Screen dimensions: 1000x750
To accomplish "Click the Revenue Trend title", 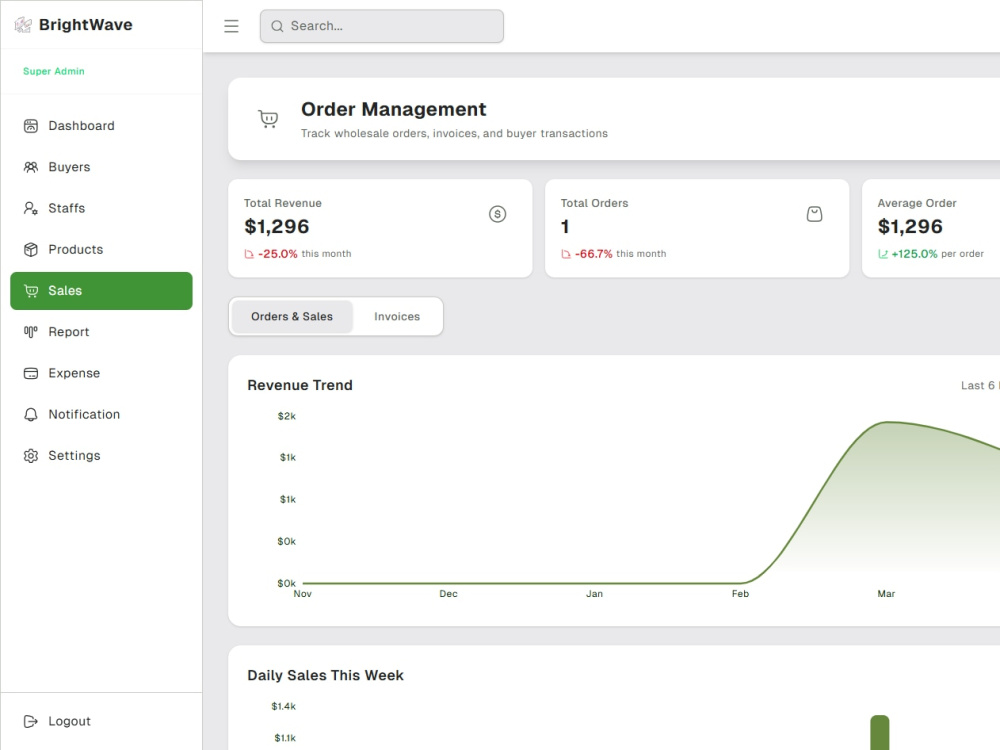I will coord(300,385).
